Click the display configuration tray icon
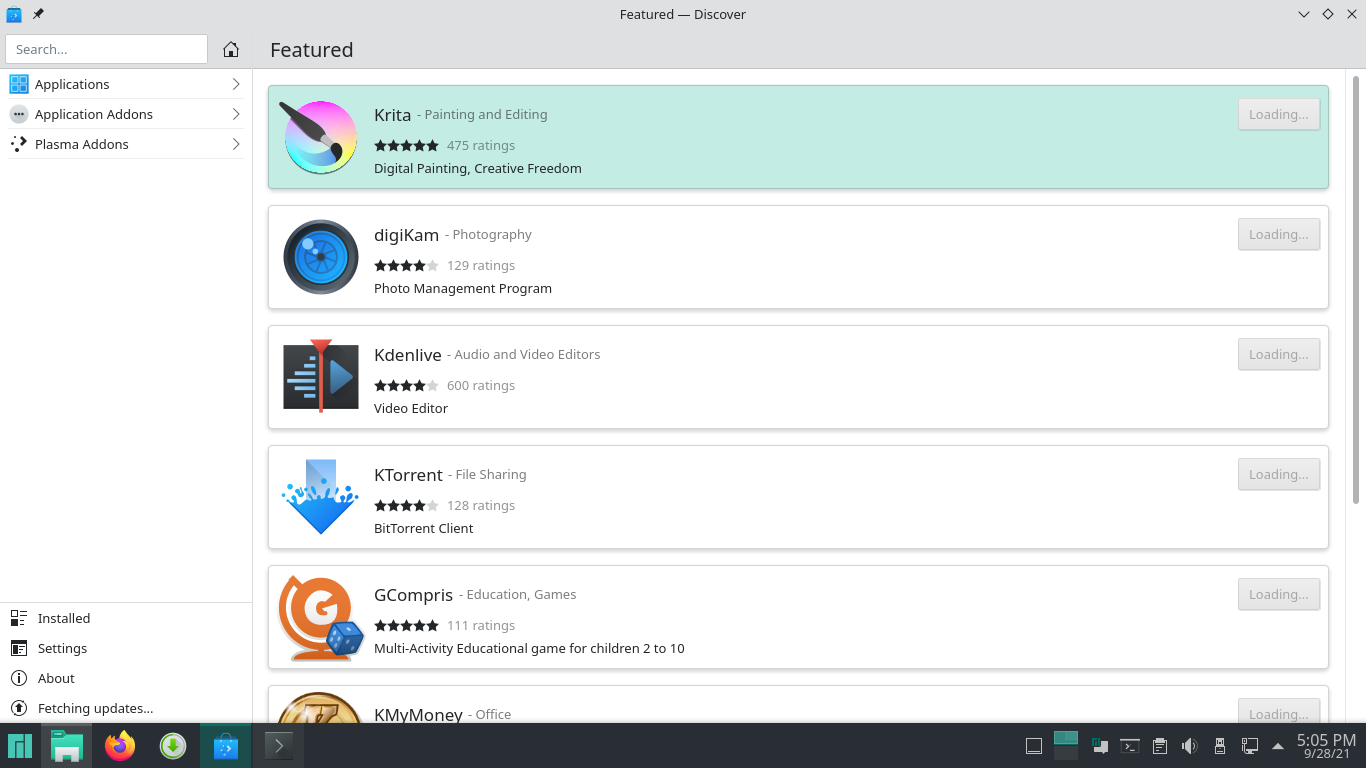 pos(1249,746)
